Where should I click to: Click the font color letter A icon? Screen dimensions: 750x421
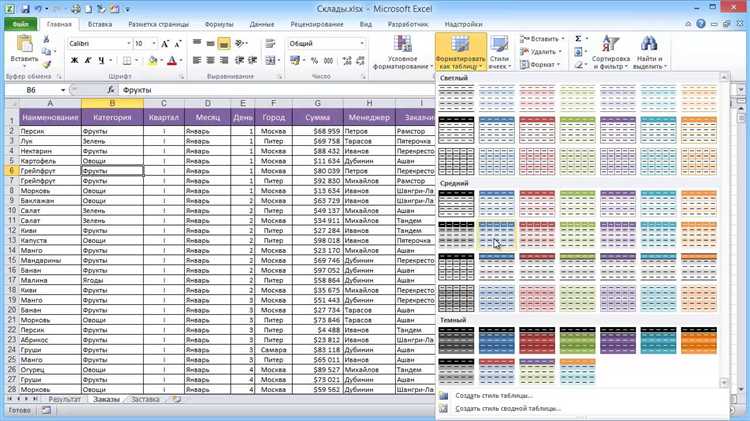coord(172,61)
